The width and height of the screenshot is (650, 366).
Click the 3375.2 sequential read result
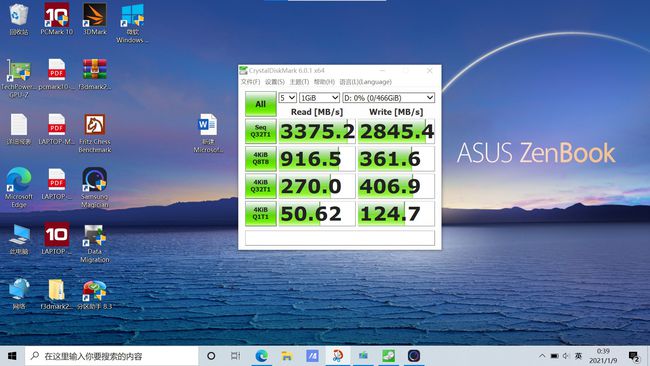(x=317, y=131)
